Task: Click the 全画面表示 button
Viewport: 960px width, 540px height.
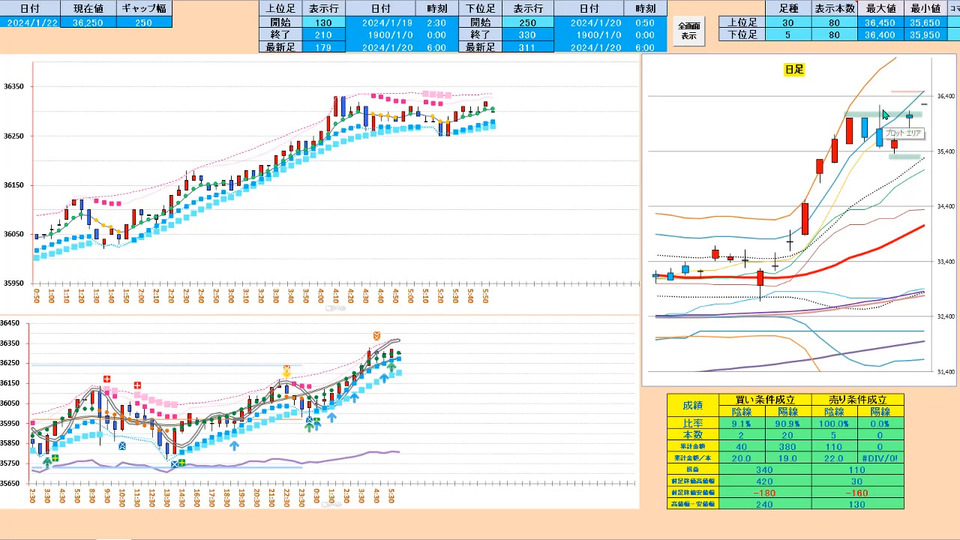Action: point(689,31)
